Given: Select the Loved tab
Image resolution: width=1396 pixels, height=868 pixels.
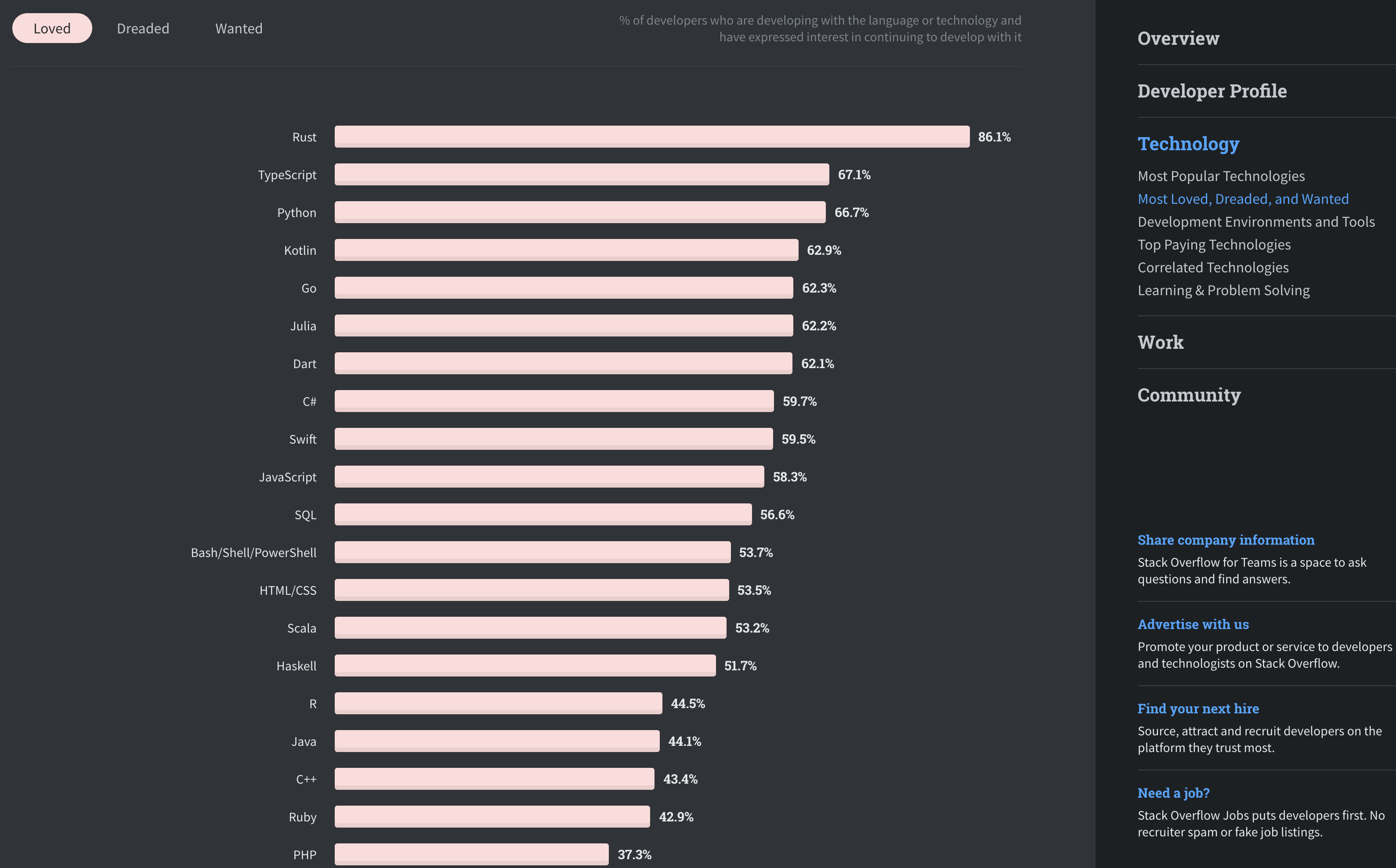Looking at the screenshot, I should [52, 28].
